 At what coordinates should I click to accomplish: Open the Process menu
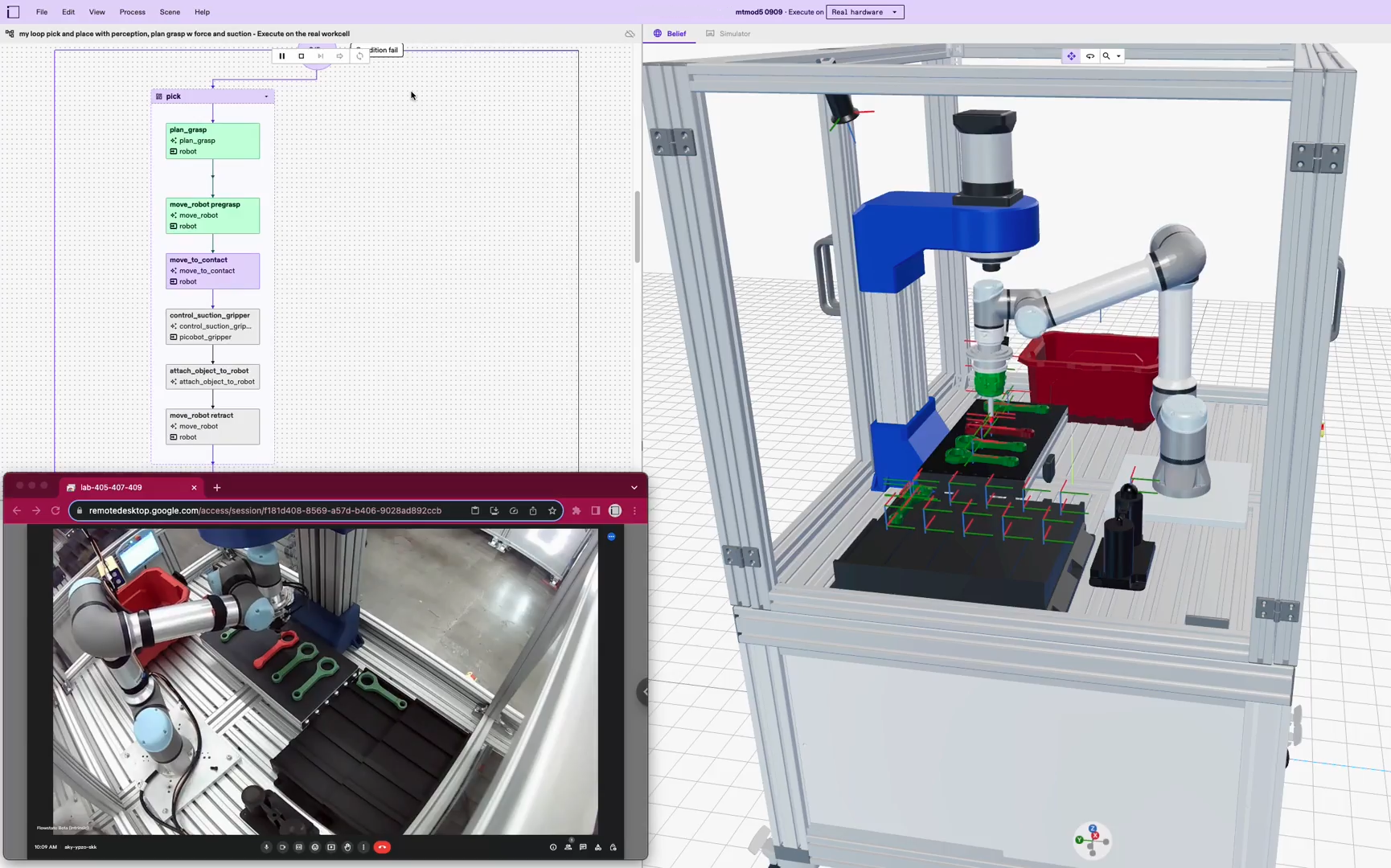pos(133,12)
